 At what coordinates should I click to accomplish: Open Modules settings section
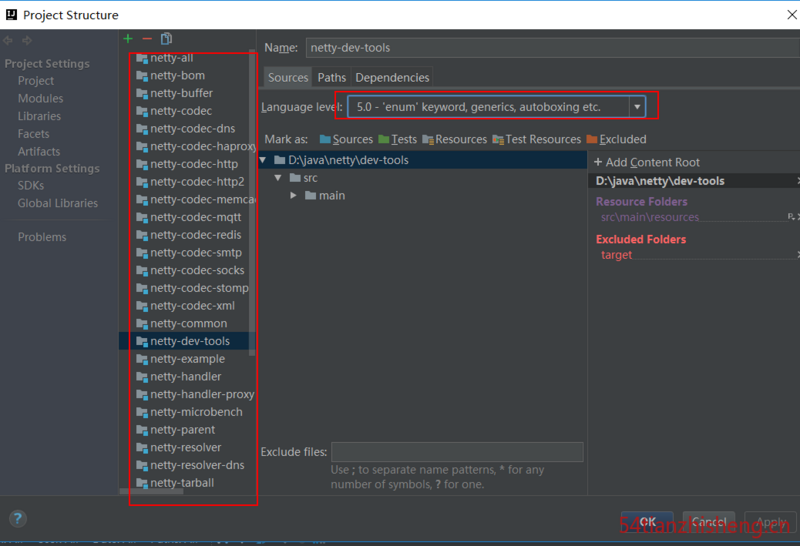[x=40, y=98]
